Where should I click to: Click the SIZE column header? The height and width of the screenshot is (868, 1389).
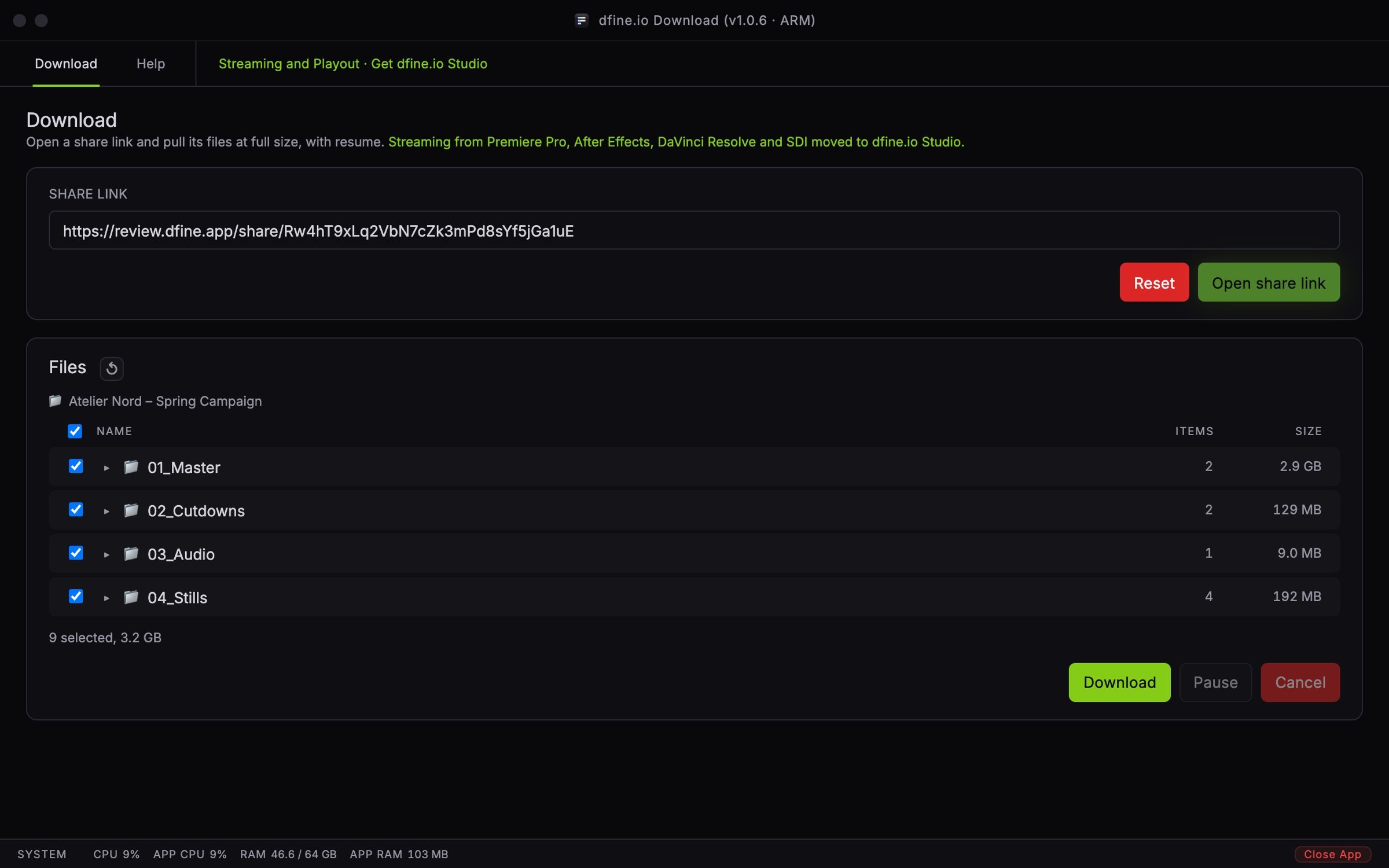[x=1308, y=431]
